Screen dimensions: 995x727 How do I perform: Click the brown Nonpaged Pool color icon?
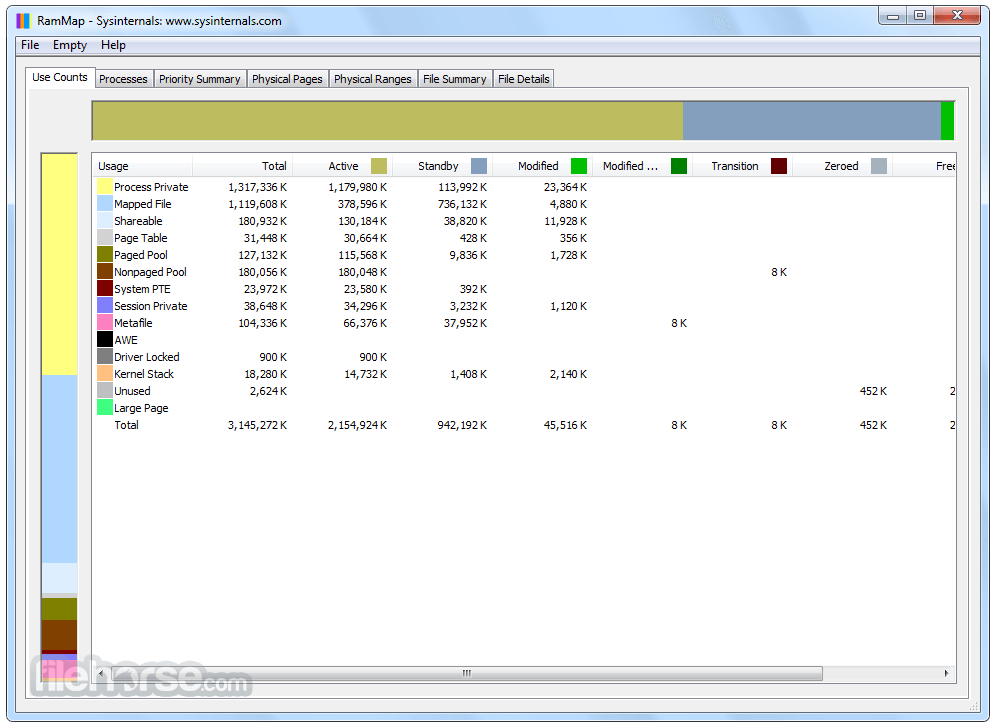105,272
